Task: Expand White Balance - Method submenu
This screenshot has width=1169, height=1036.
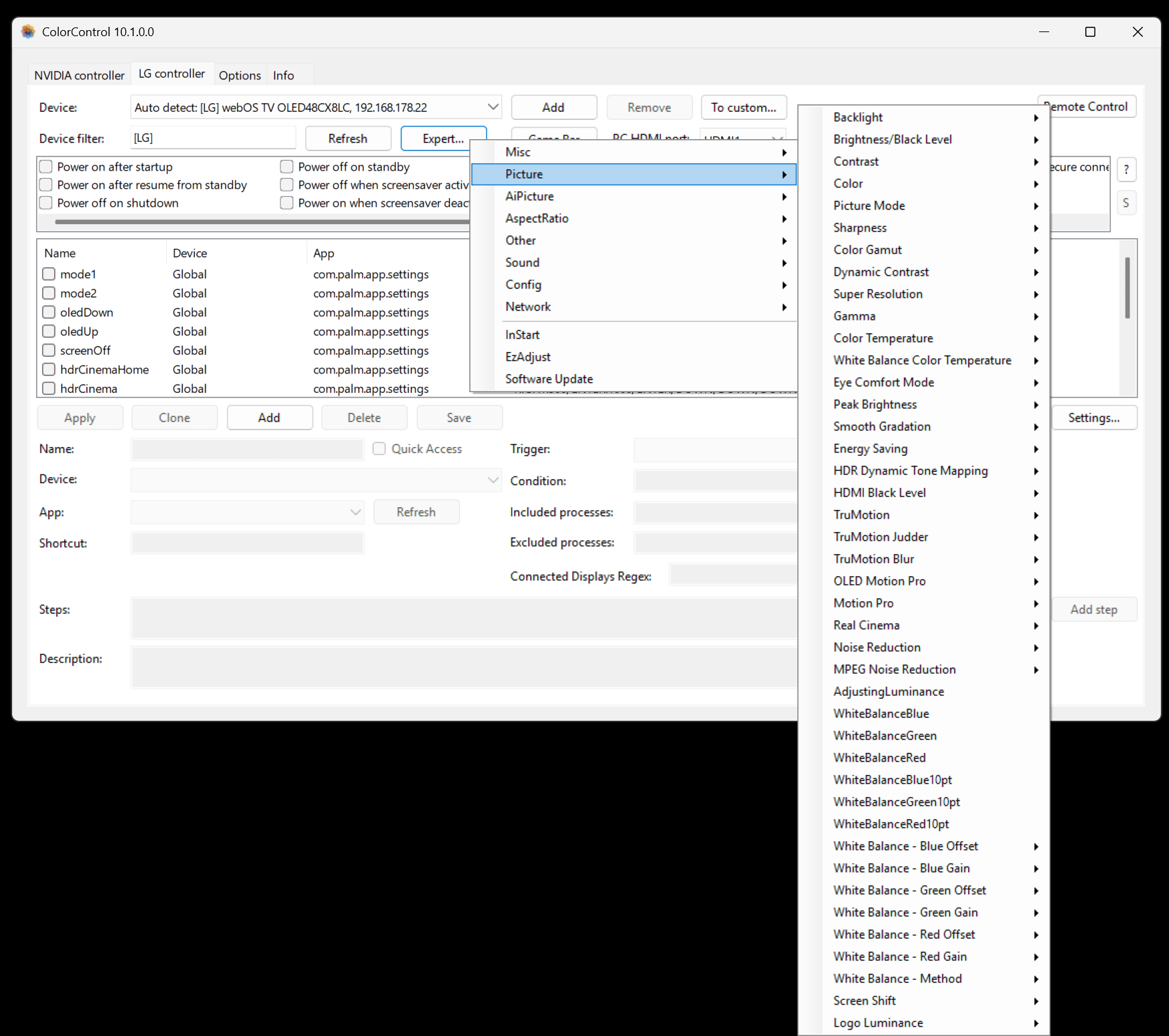Action: click(924, 978)
